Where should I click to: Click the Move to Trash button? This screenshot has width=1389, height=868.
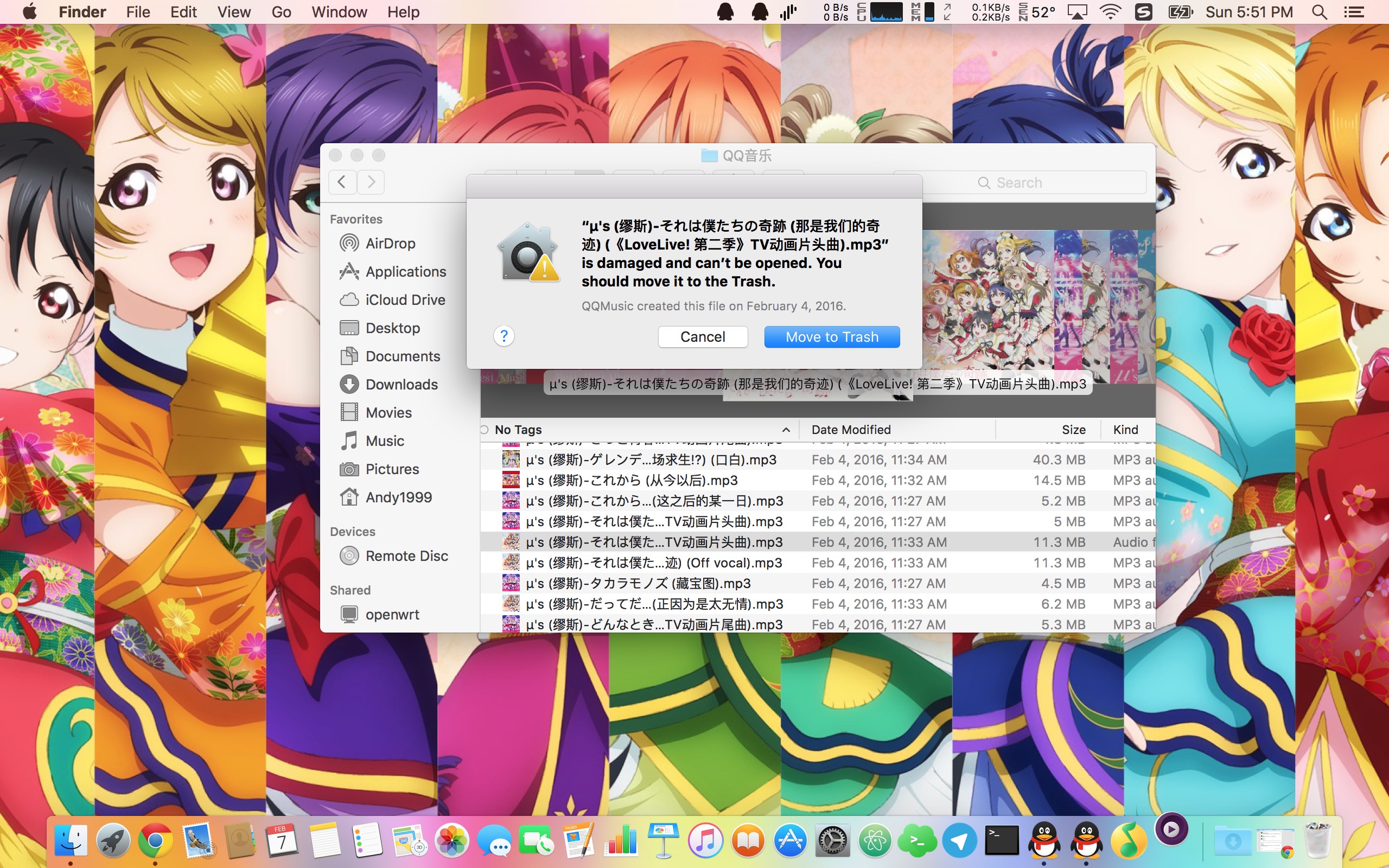[831, 337]
